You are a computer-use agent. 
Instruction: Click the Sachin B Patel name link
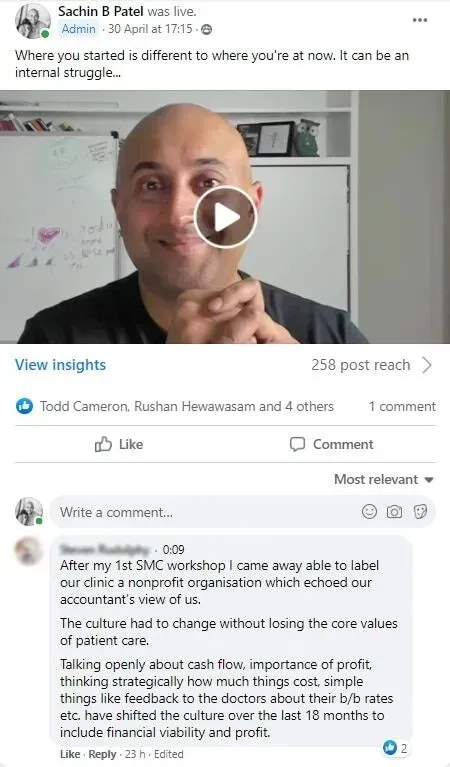[101, 11]
